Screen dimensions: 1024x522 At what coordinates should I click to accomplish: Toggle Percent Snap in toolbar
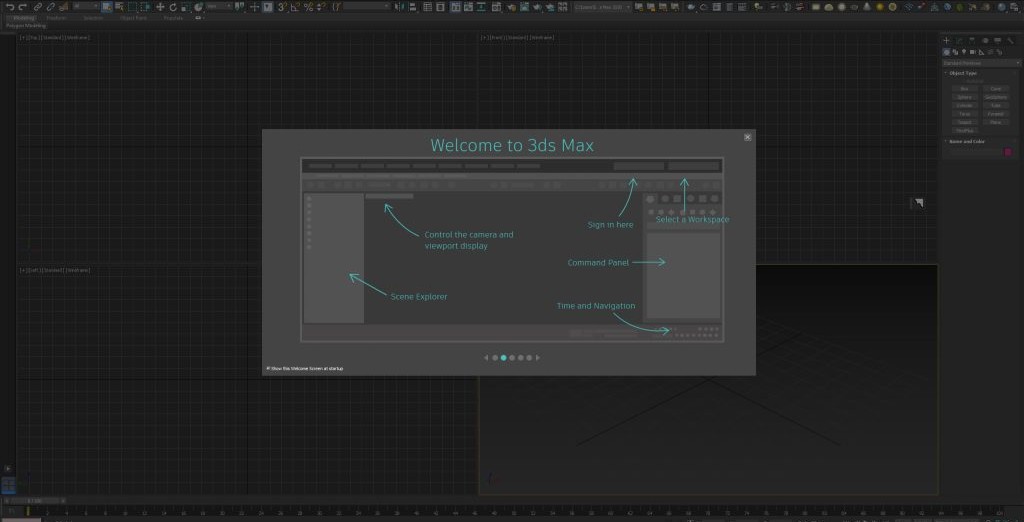pyautogui.click(x=308, y=7)
